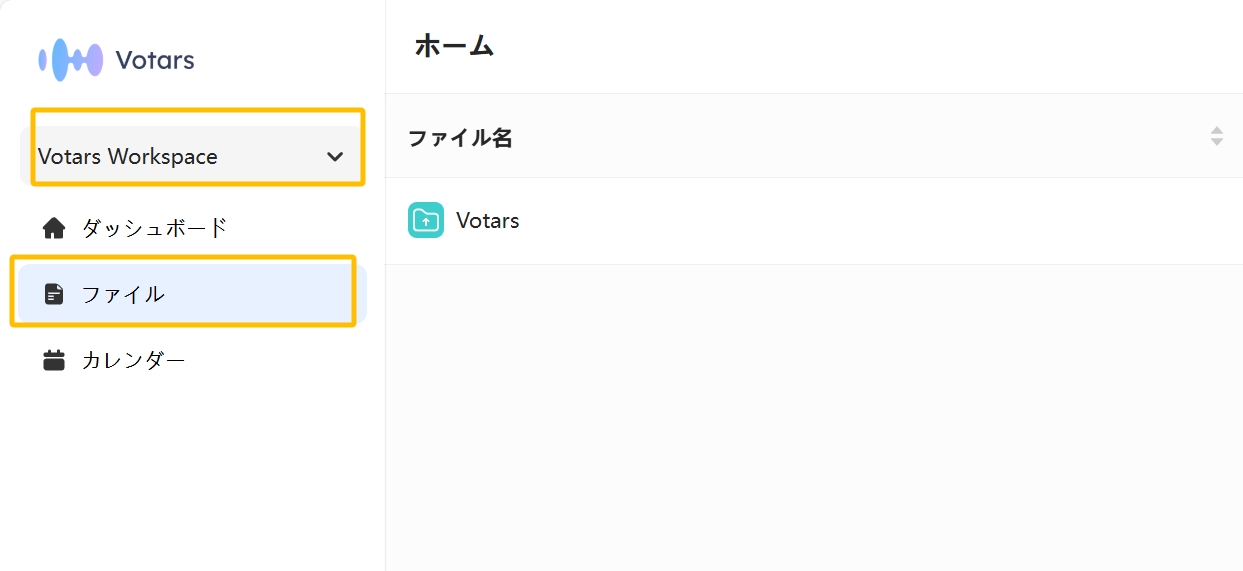Open the Votars folder by its name
The image size is (1243, 571).
pyautogui.click(x=488, y=221)
